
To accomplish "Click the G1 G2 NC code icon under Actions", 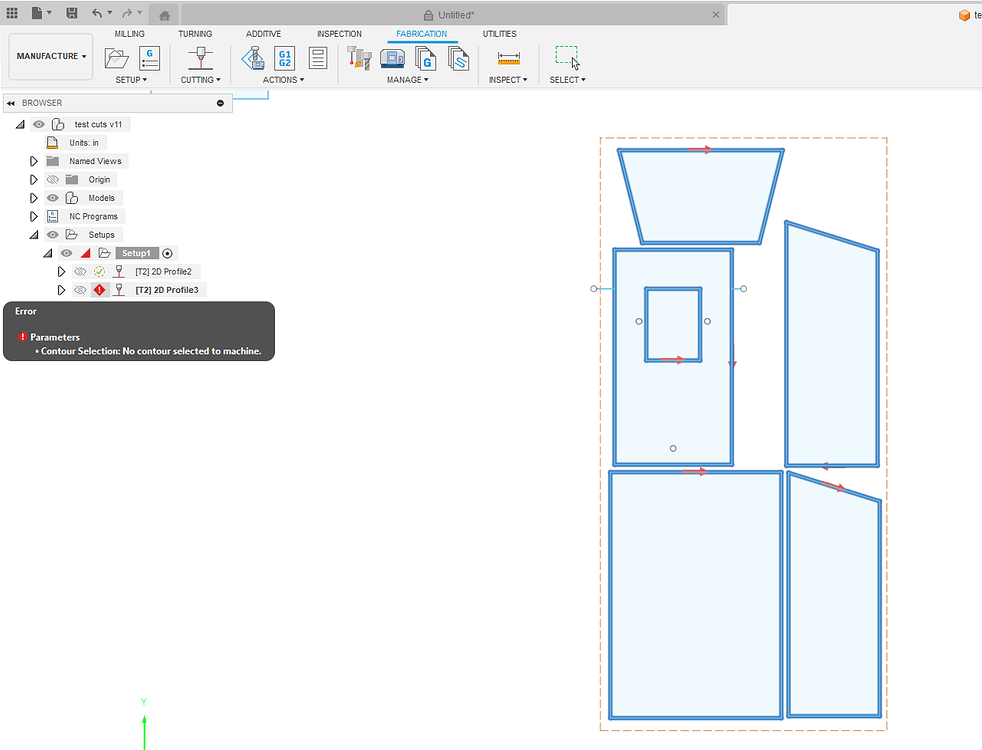I will coord(285,58).
